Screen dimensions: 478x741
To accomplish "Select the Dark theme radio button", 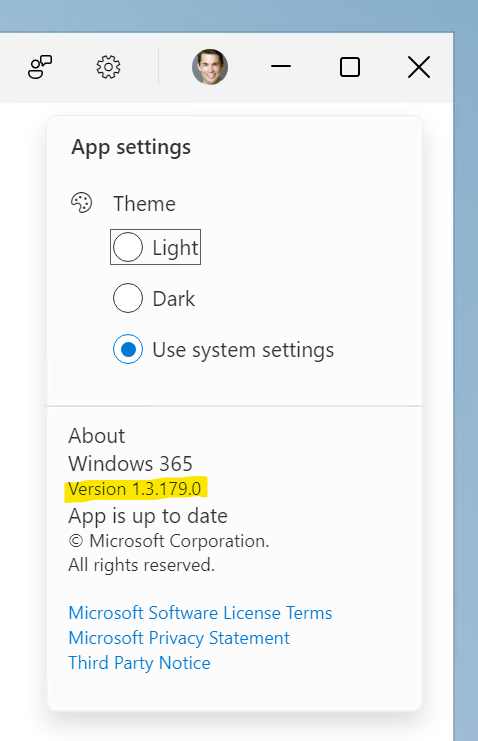I will [128, 298].
